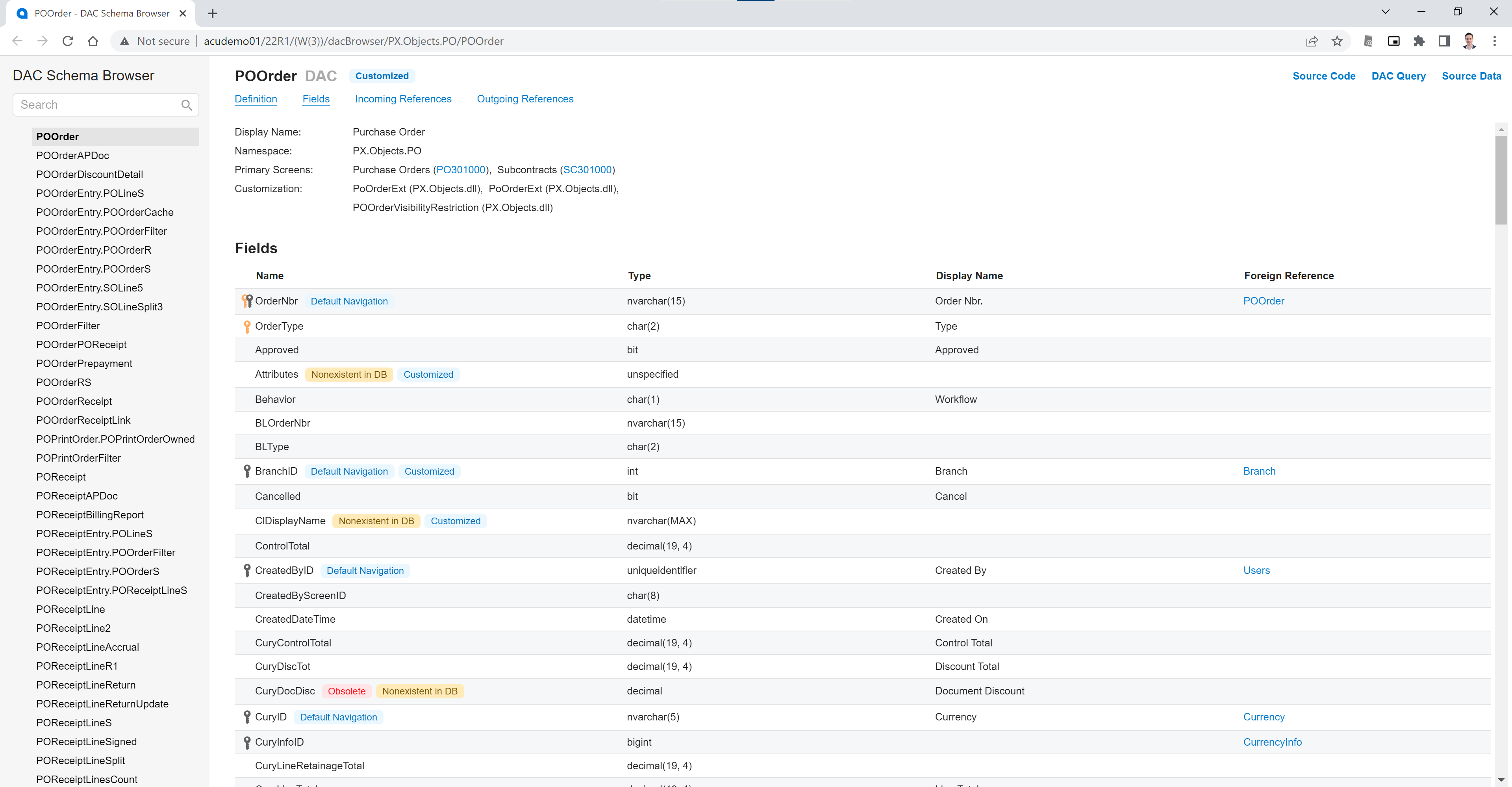The height and width of the screenshot is (787, 1512).
Task: Select POReceiptLine in the sidebar list
Action: tap(70, 609)
